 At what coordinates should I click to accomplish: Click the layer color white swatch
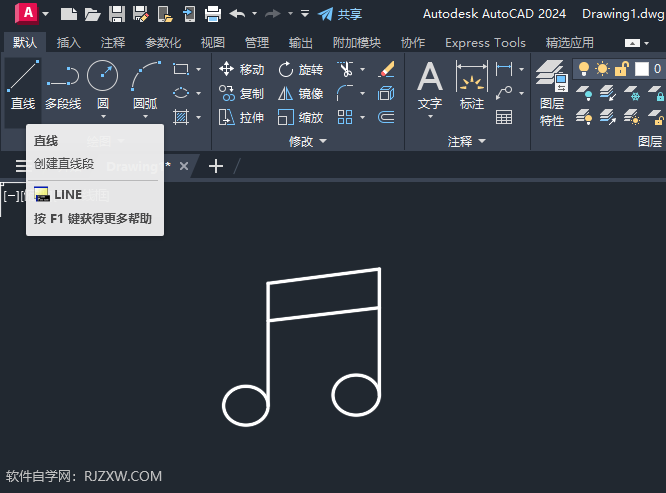pyautogui.click(x=642, y=69)
